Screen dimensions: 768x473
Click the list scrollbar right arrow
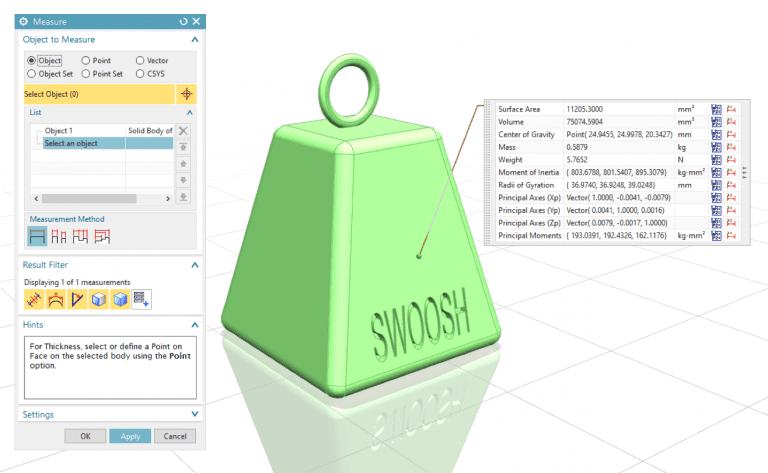point(168,198)
